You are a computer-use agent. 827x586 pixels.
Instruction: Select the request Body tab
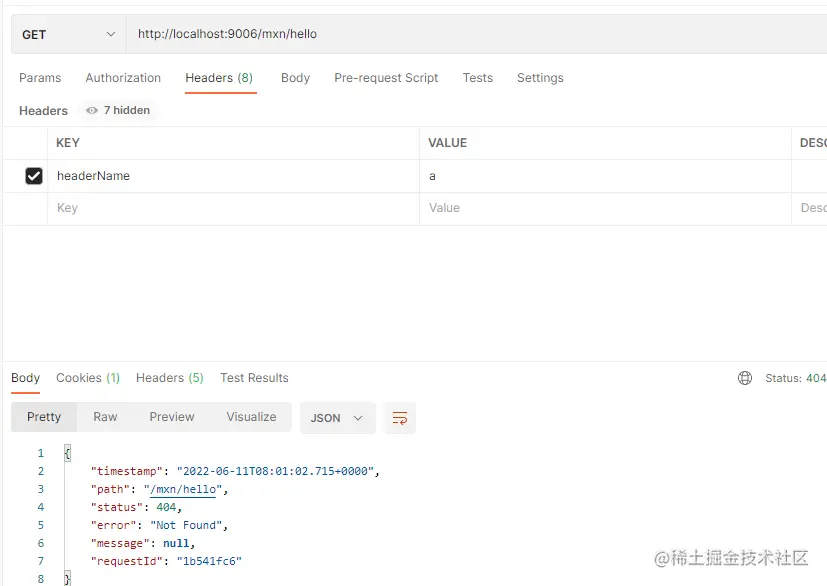[295, 78]
